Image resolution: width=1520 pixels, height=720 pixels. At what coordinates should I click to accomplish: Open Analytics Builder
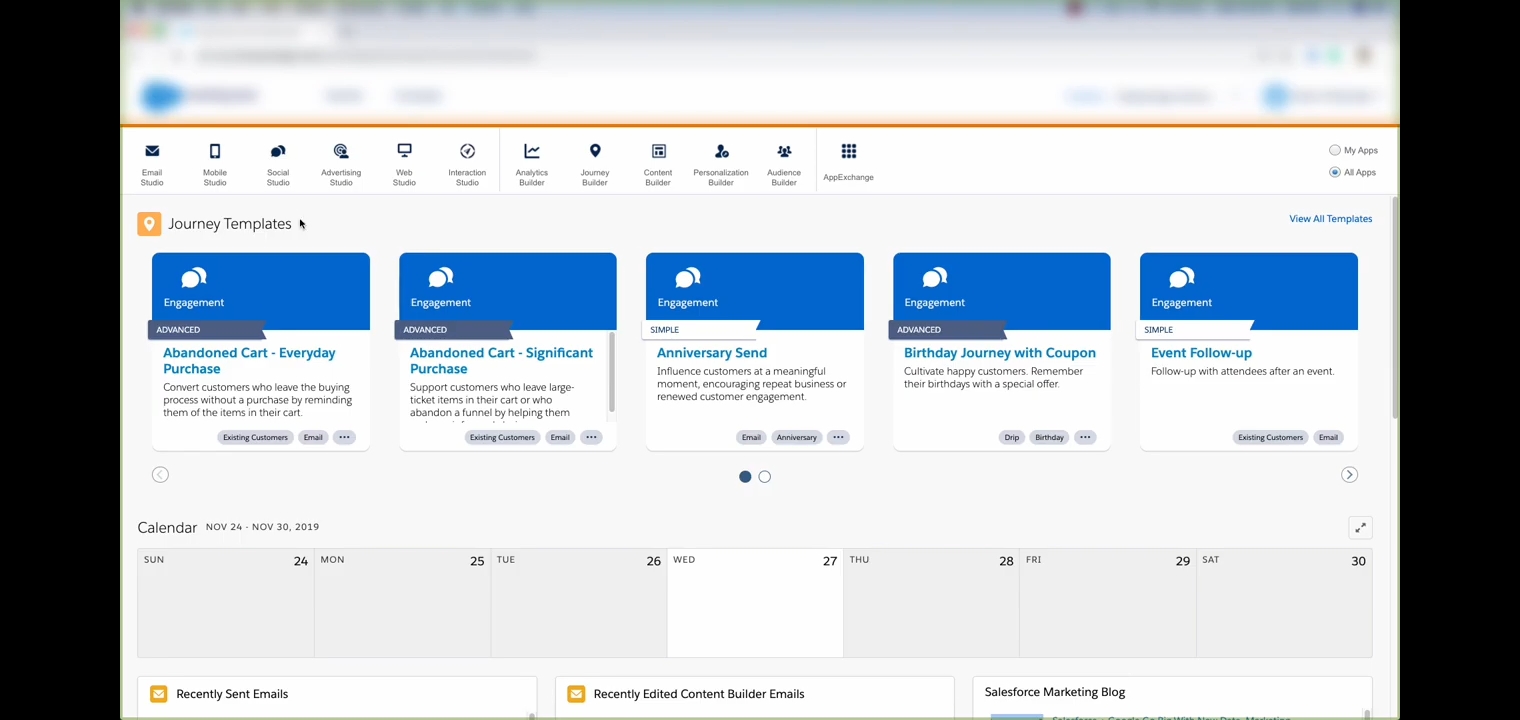[x=532, y=163]
